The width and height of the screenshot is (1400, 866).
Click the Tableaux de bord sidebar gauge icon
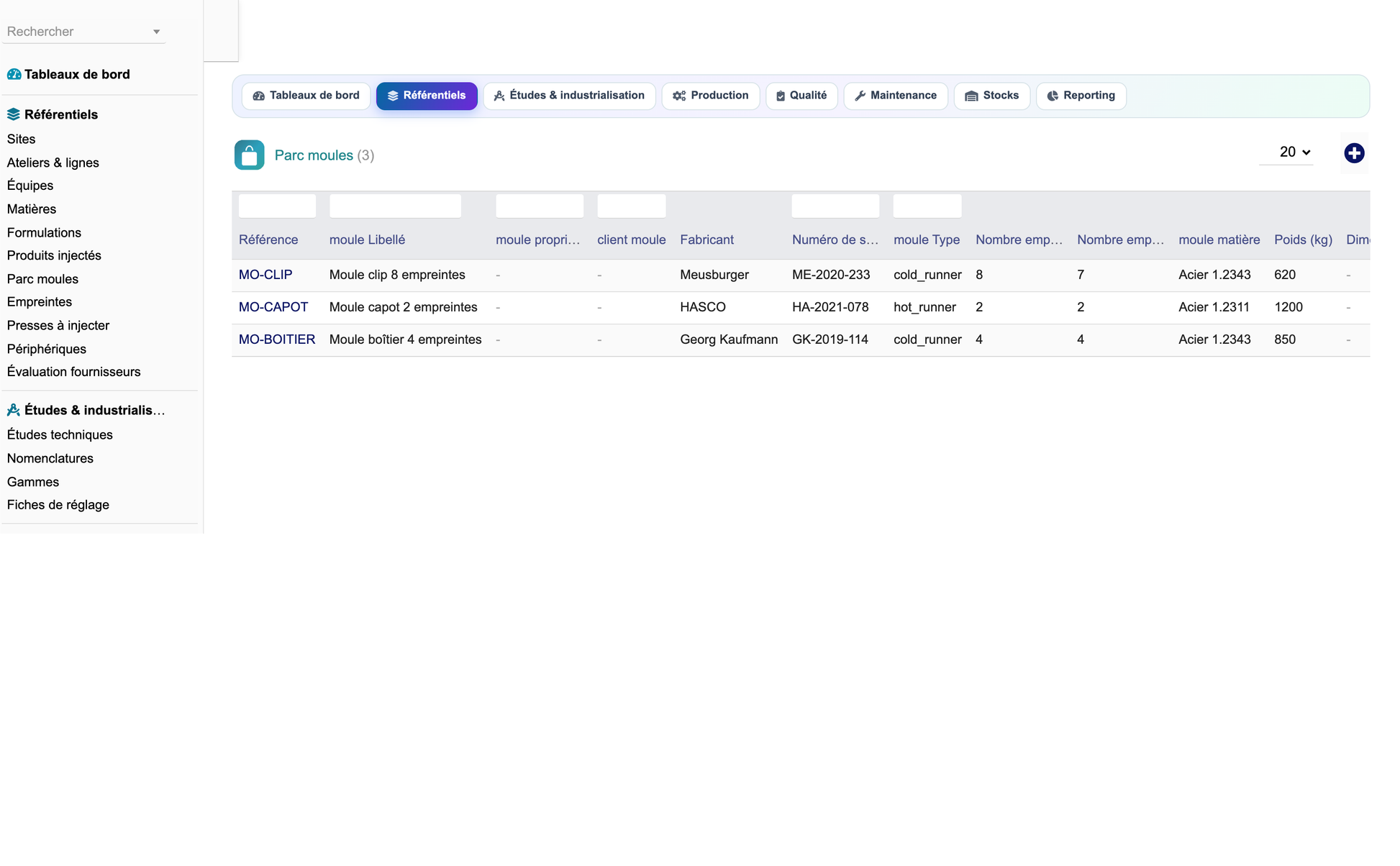14,74
